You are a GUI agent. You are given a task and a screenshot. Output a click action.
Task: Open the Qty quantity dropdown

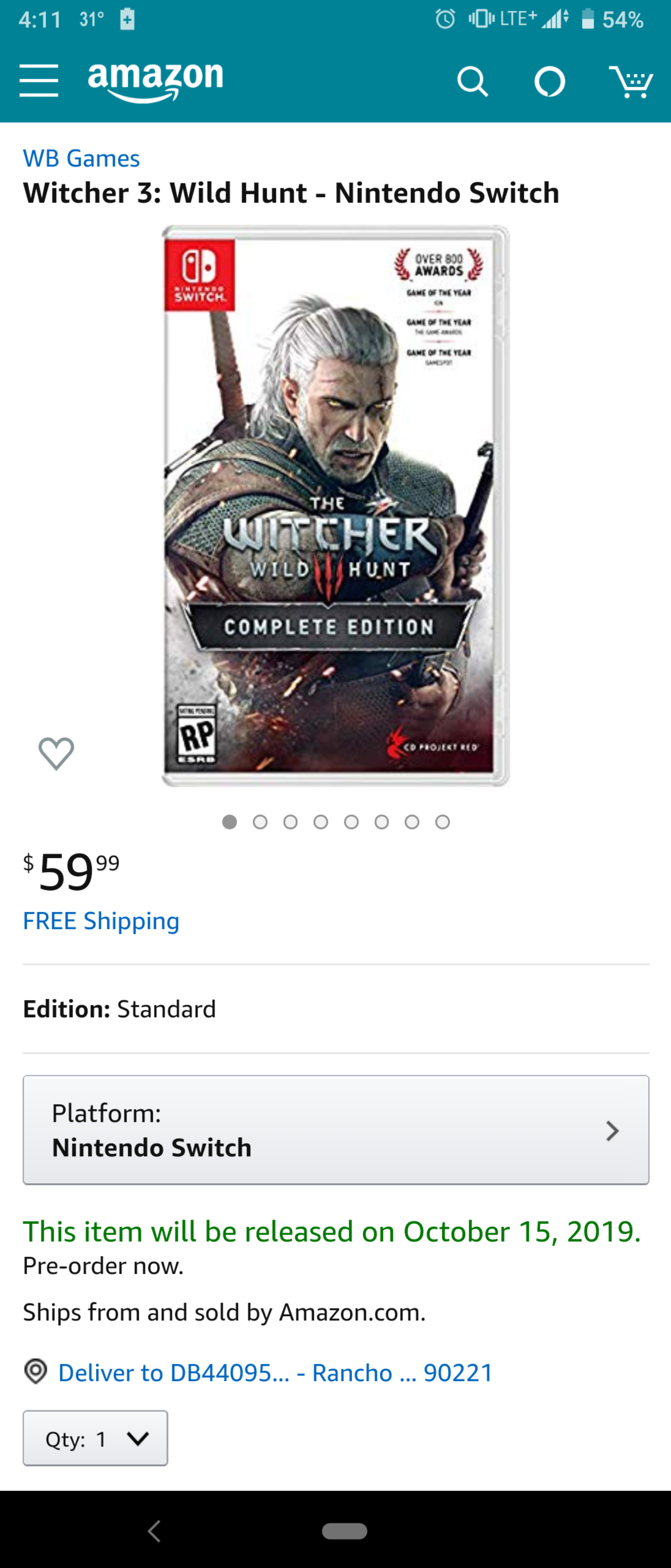(x=96, y=1438)
